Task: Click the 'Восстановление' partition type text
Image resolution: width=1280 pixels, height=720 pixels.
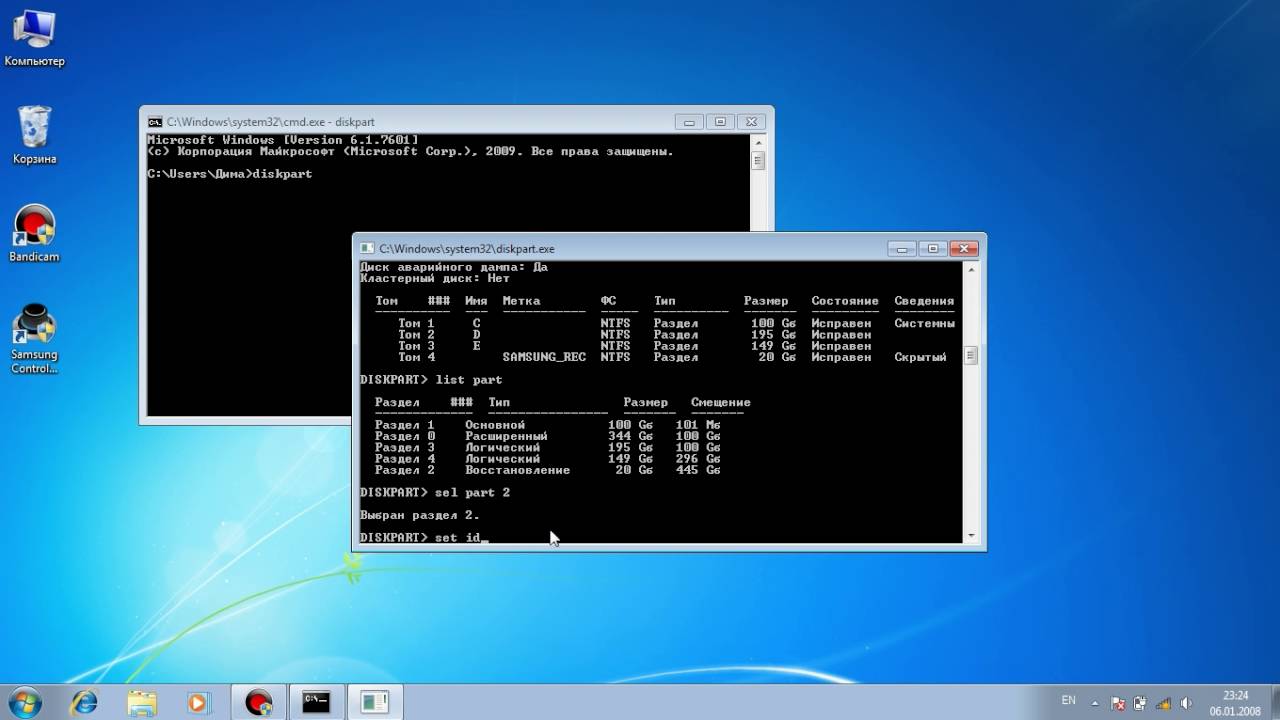Action: point(518,470)
